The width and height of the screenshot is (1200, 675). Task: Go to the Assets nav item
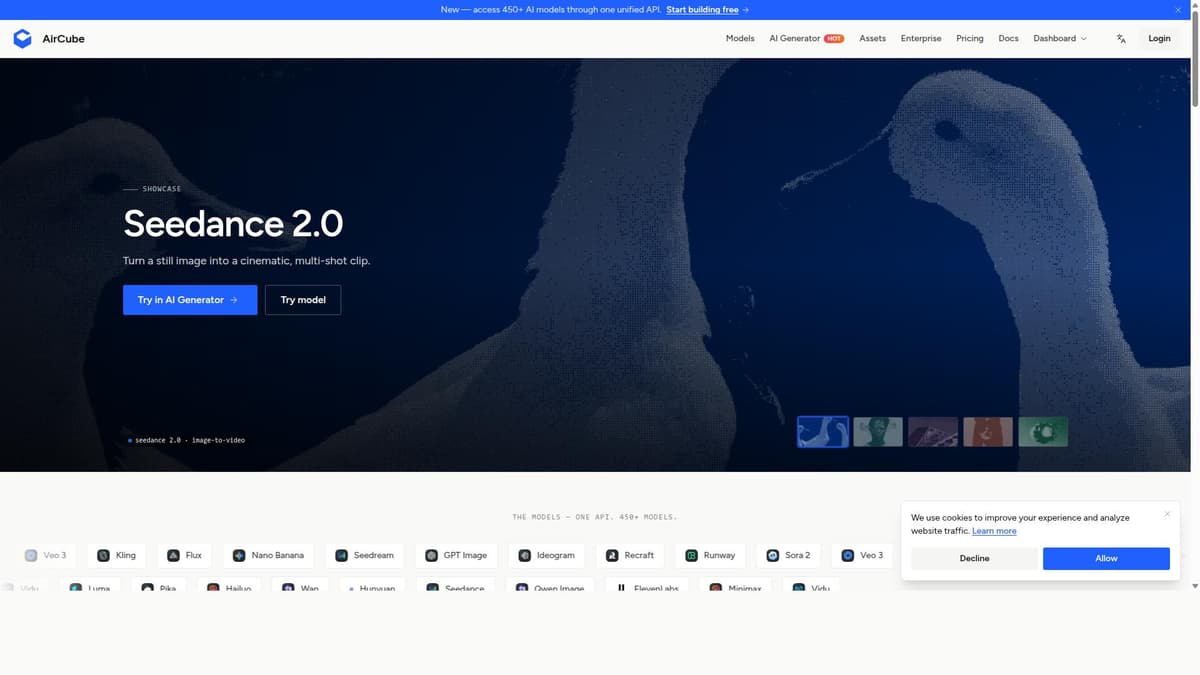(872, 39)
